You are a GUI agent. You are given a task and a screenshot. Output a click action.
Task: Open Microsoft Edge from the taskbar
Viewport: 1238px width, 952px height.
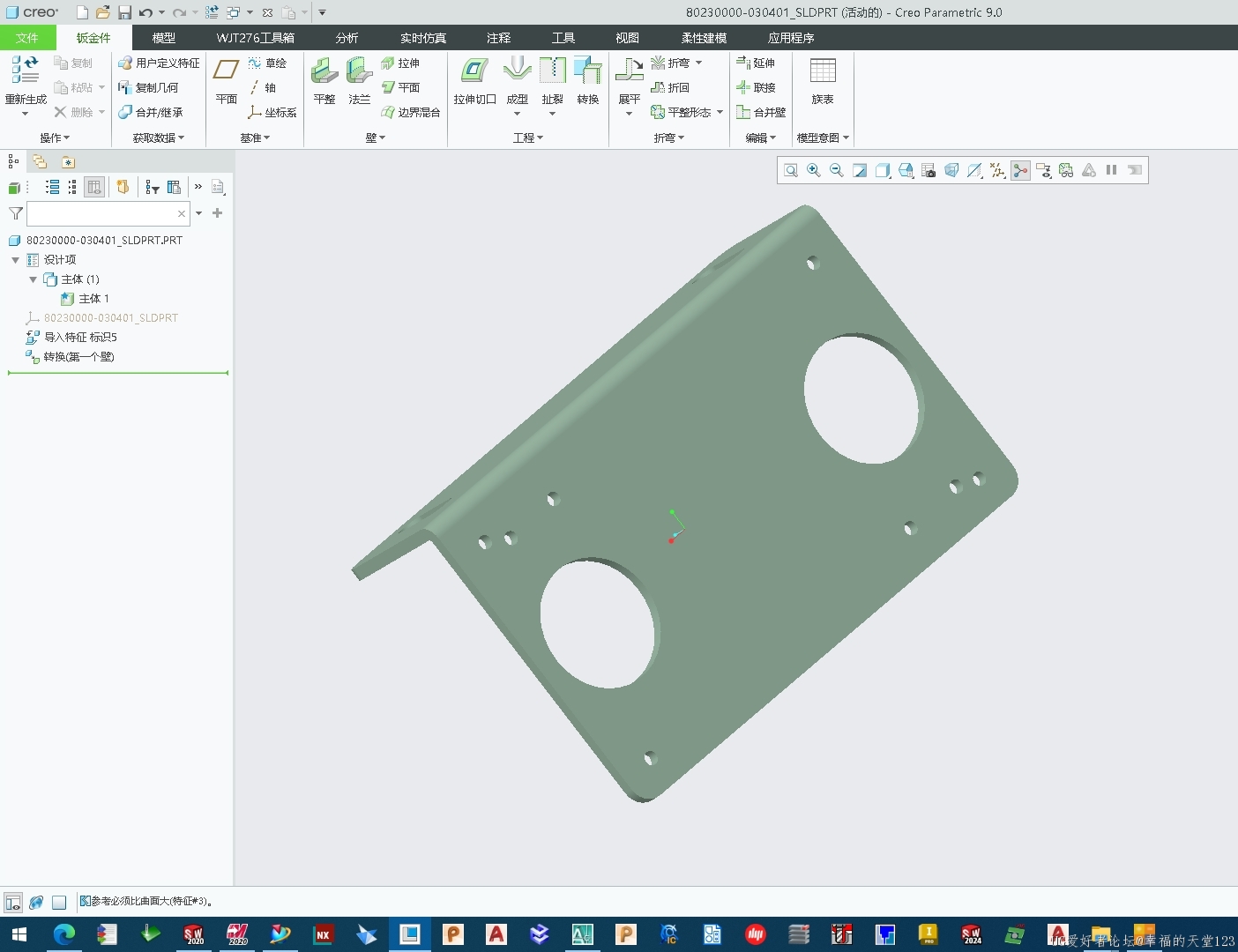click(x=63, y=934)
